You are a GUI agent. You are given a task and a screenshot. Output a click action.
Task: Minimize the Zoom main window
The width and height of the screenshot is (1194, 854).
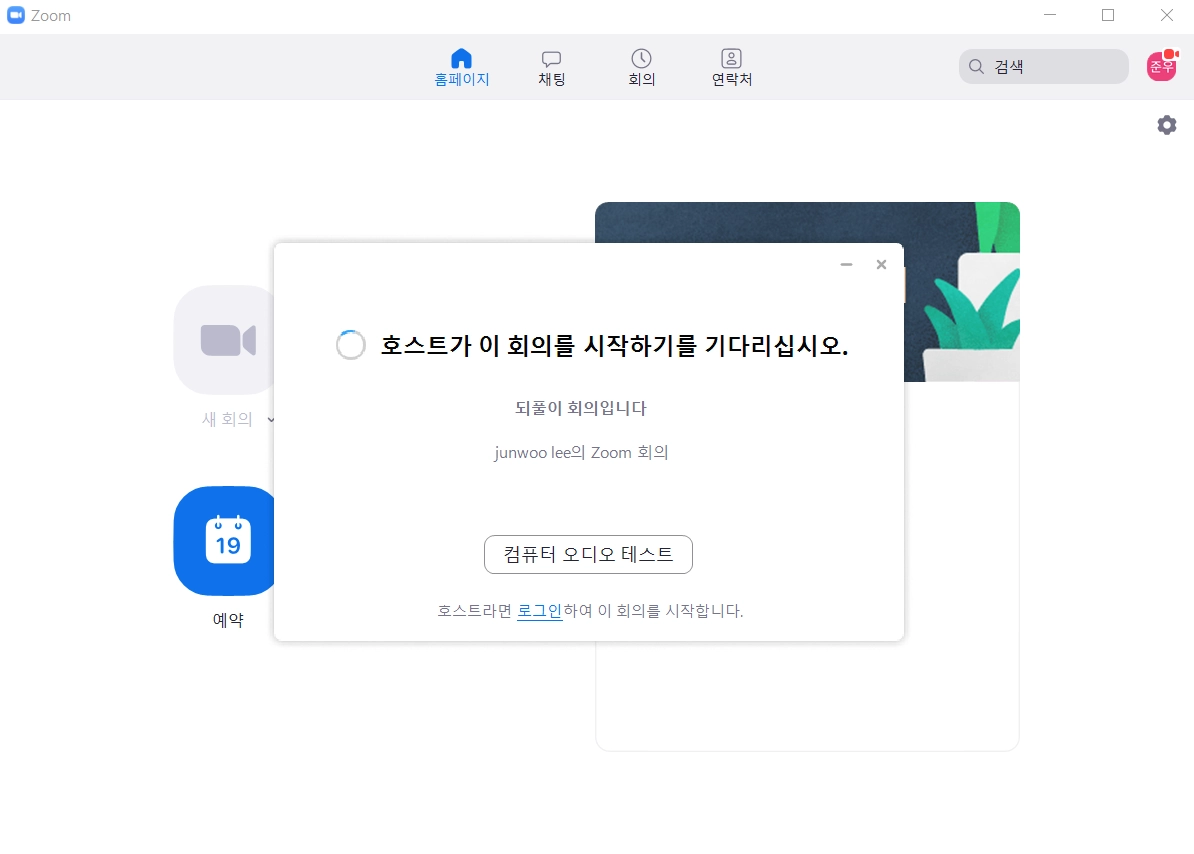point(1050,15)
